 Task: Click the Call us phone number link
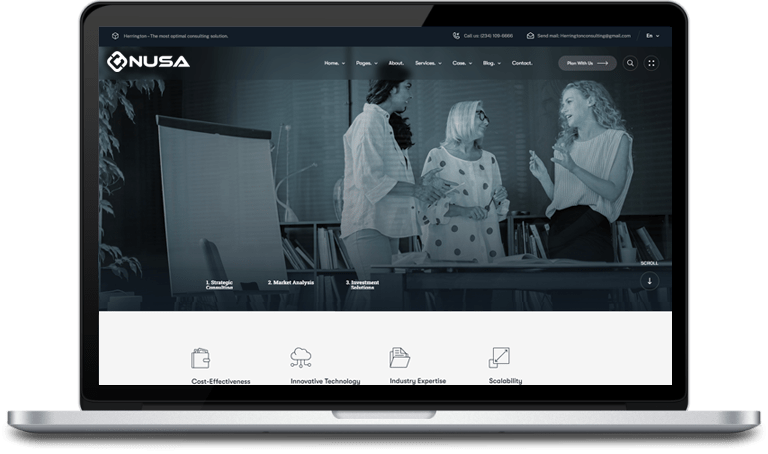point(488,36)
